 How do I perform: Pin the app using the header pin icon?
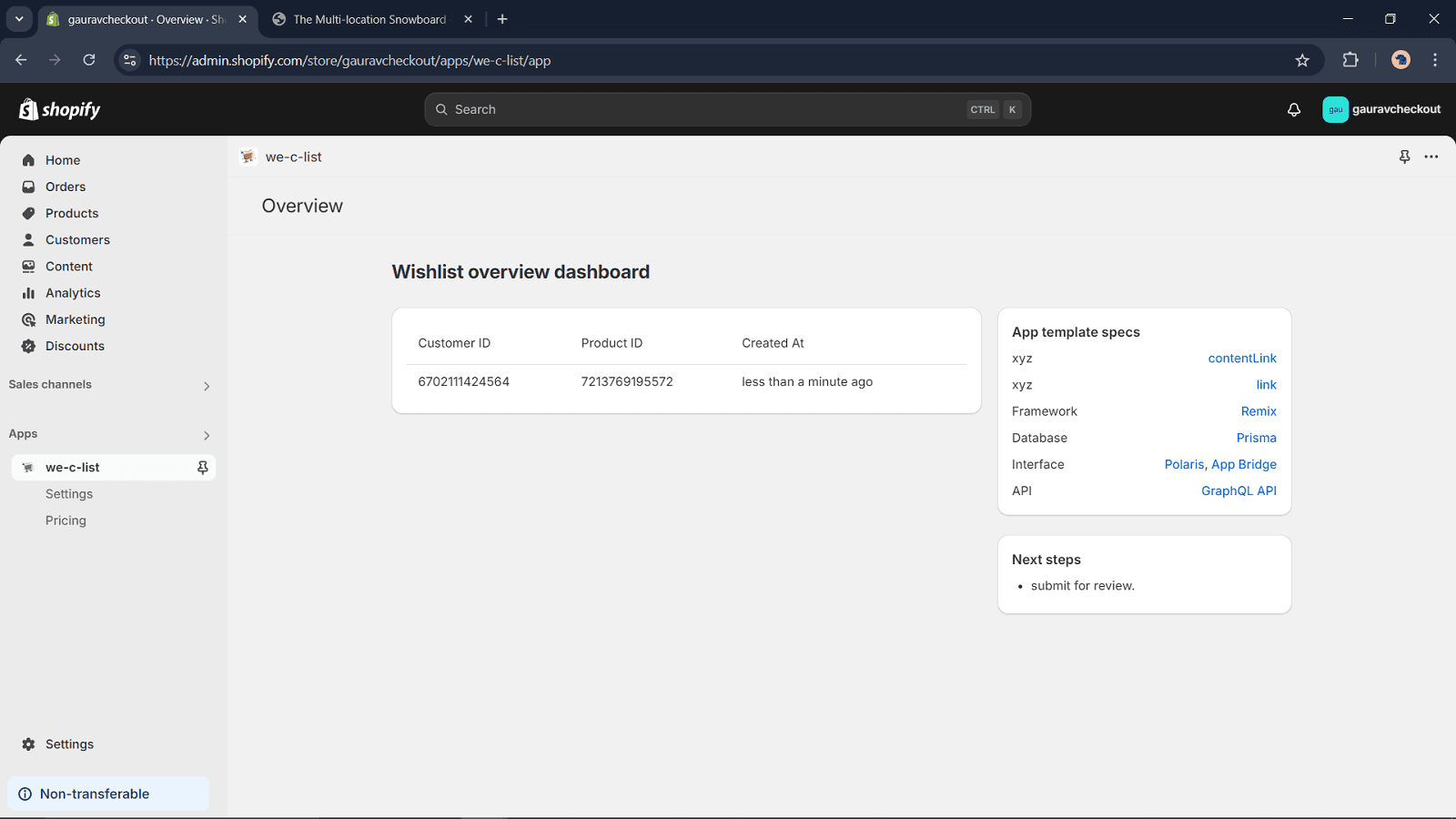1404,157
